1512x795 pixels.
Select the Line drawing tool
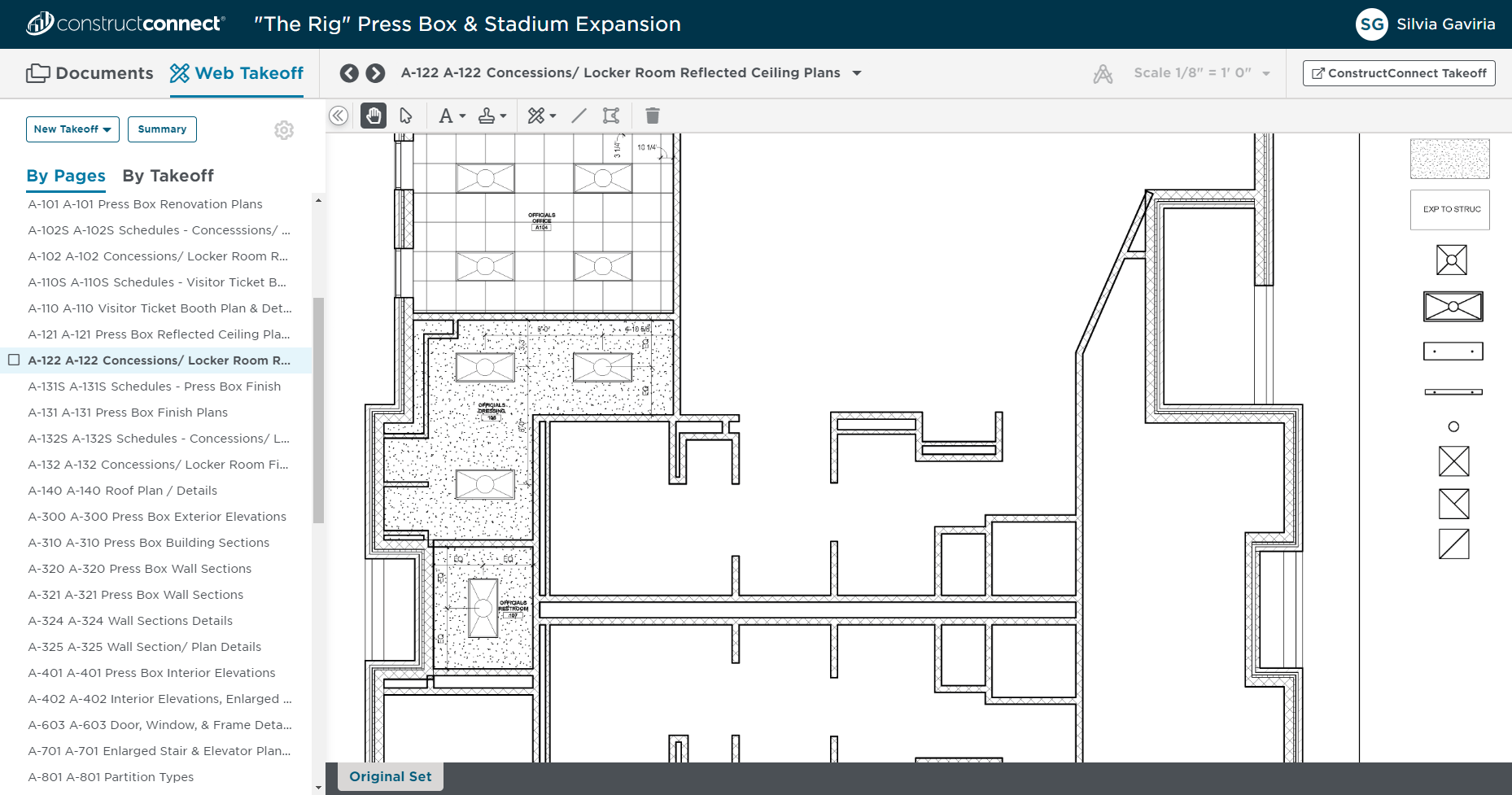tap(579, 116)
